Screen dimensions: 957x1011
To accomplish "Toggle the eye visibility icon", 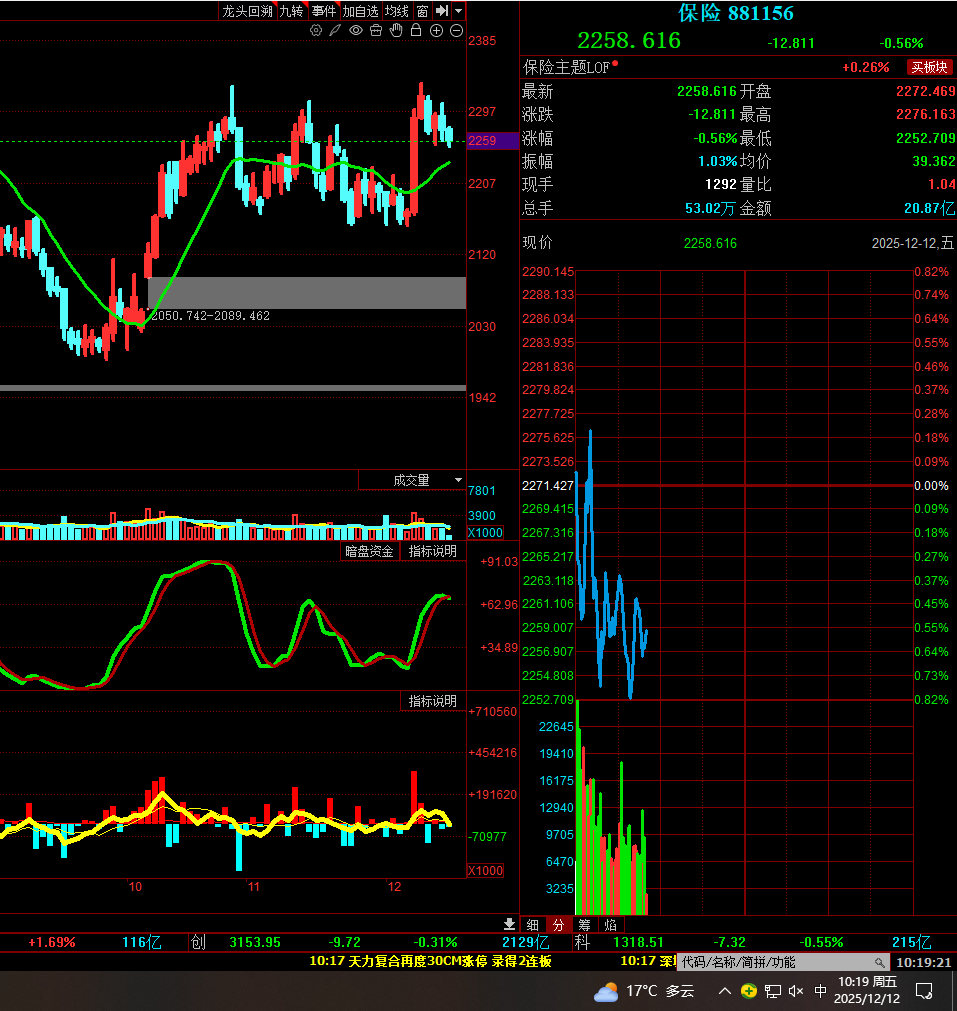I will click(x=356, y=30).
